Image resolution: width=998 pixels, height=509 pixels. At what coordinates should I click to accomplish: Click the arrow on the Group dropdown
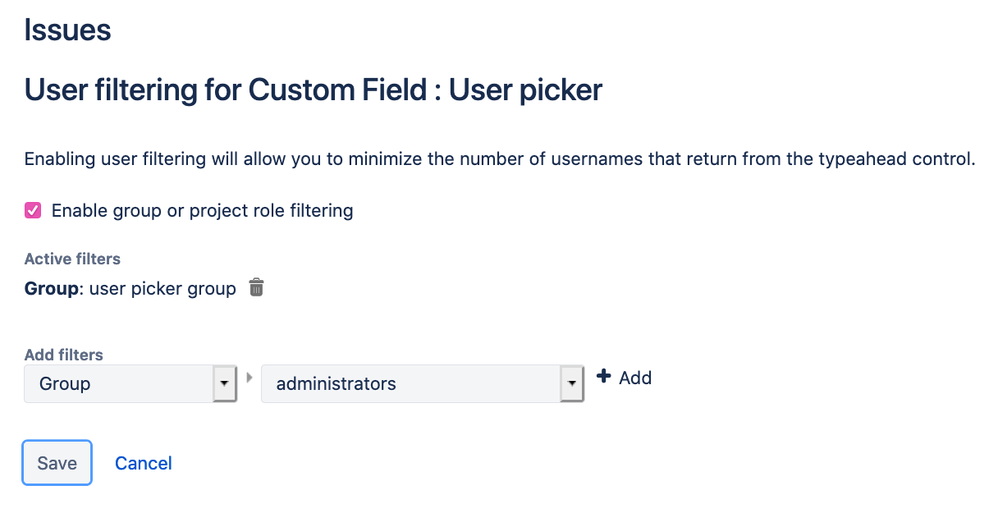[x=224, y=384]
